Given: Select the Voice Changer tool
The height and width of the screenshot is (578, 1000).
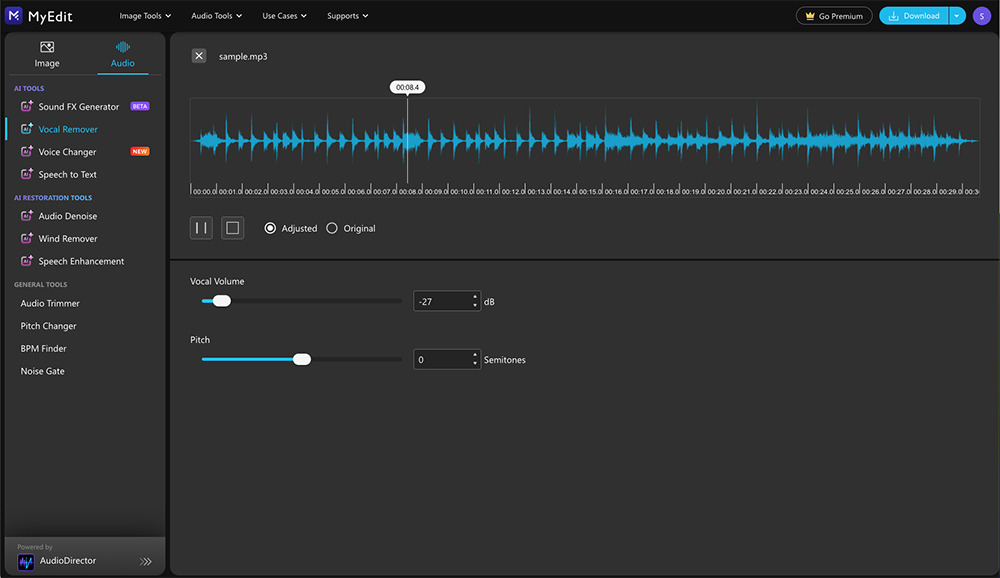Looking at the screenshot, I should [x=68, y=151].
